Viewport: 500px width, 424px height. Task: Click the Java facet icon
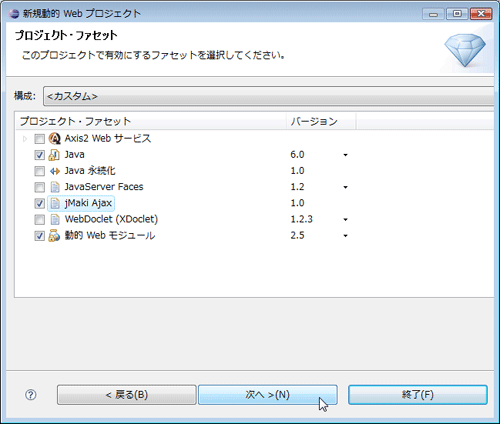(x=54, y=155)
